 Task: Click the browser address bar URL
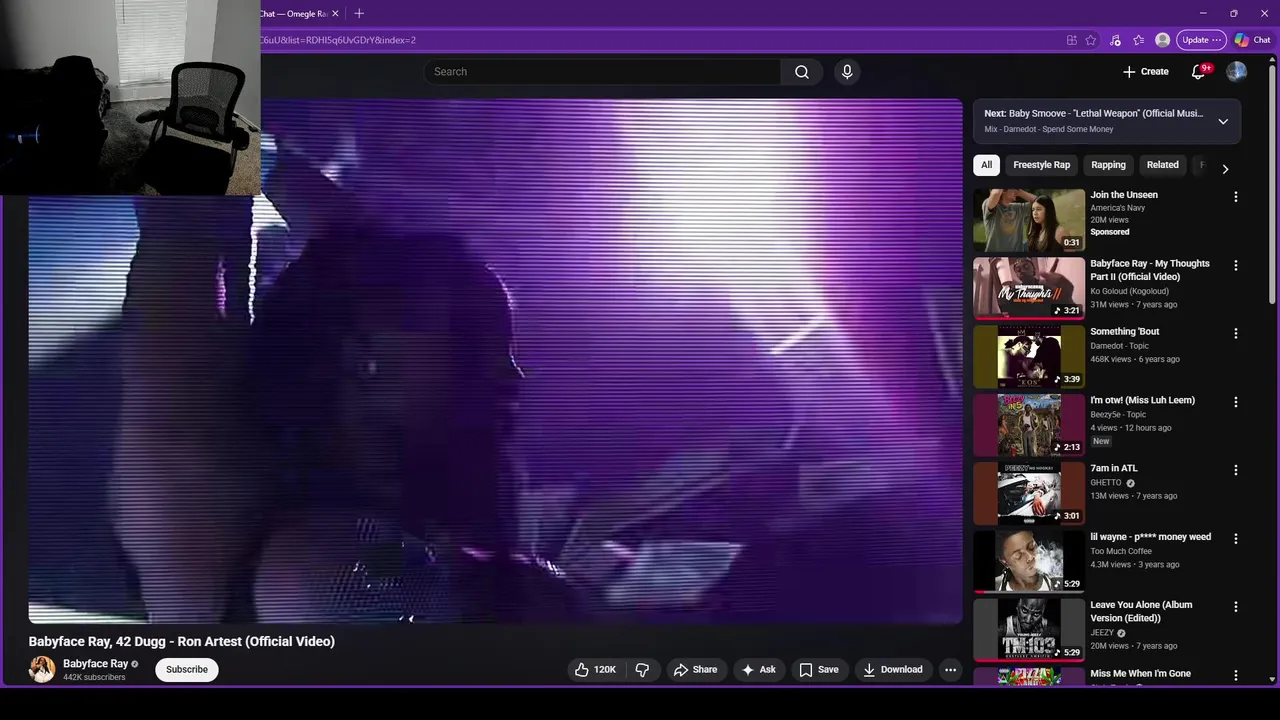tap(338, 40)
